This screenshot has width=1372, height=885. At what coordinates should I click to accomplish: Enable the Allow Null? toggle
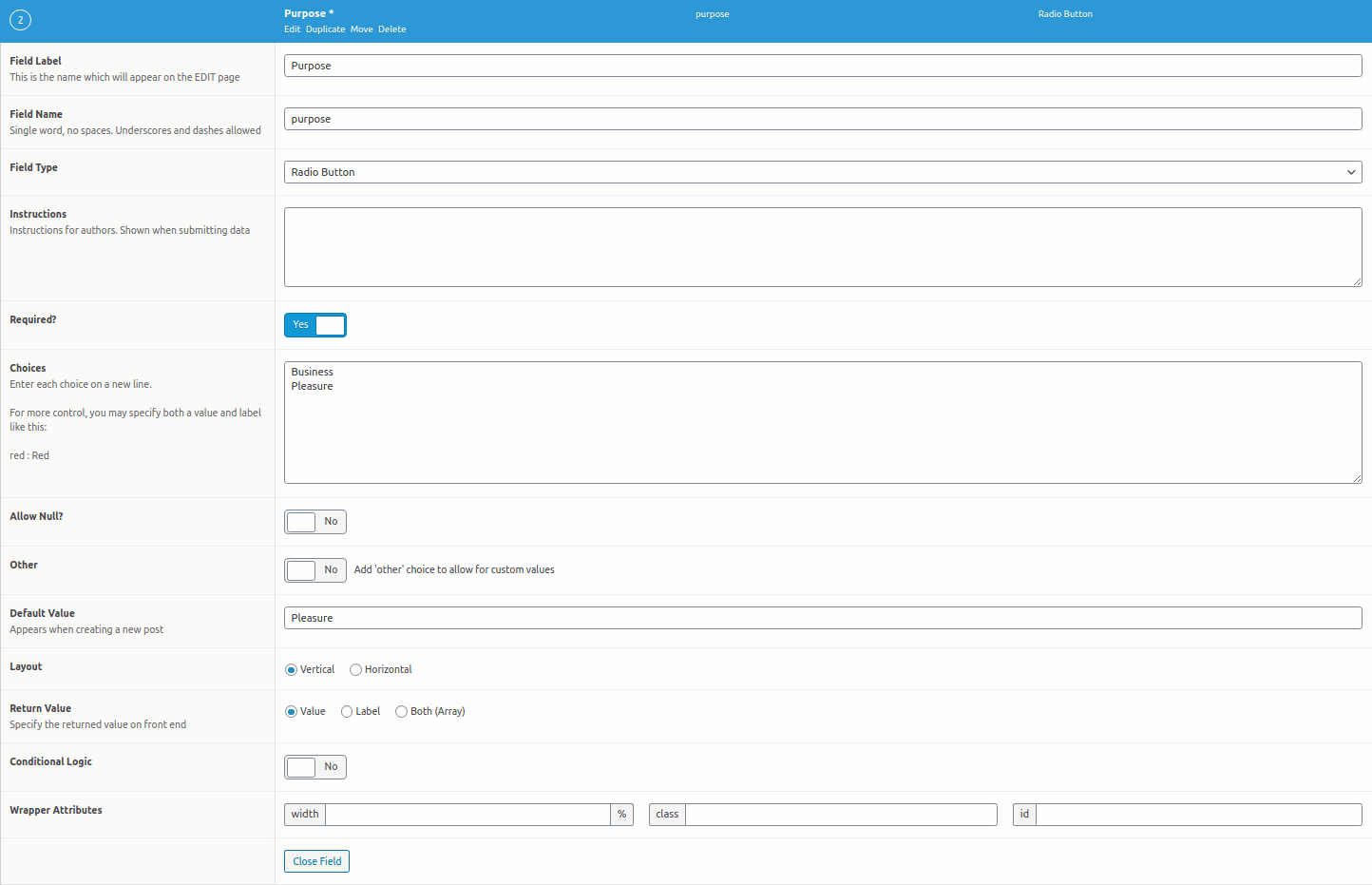tap(315, 521)
